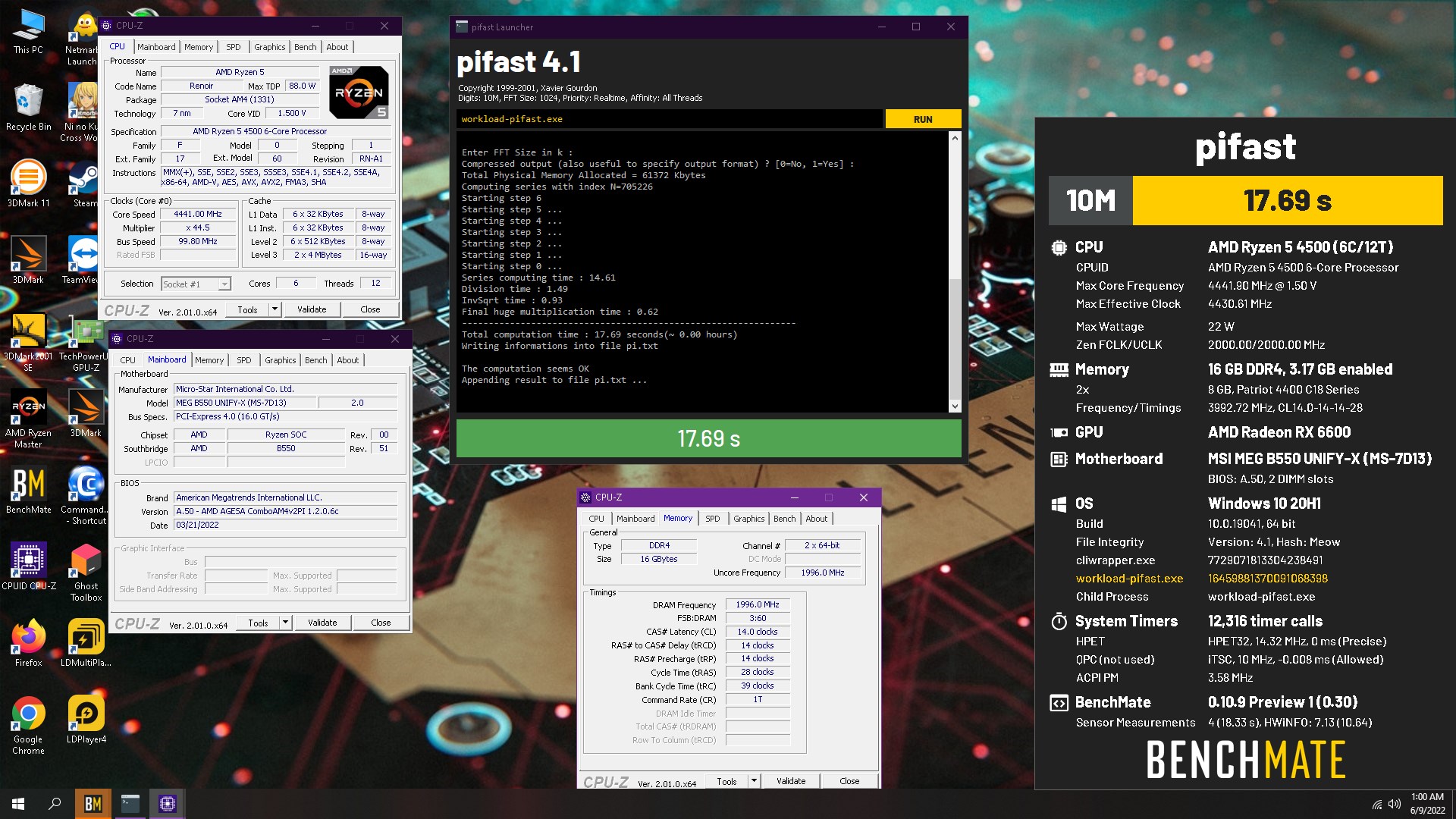Open network status in system tray
This screenshot has width=1456, height=819.
(1376, 804)
